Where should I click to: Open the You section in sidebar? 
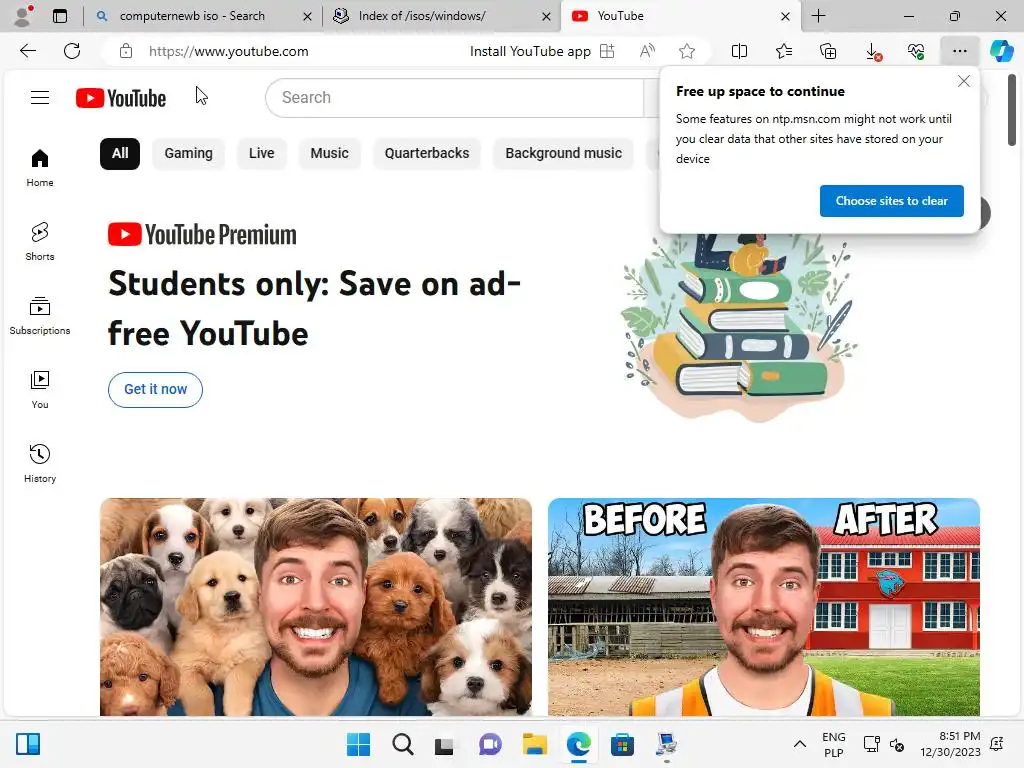(x=40, y=390)
